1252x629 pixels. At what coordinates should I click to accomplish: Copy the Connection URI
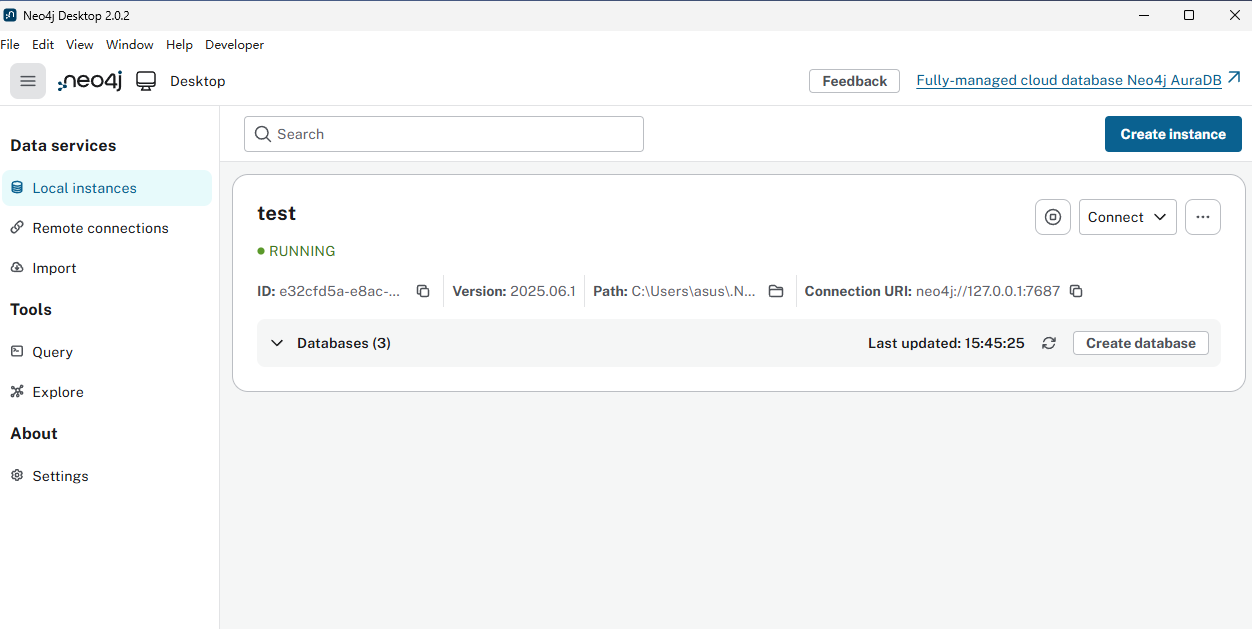1076,291
